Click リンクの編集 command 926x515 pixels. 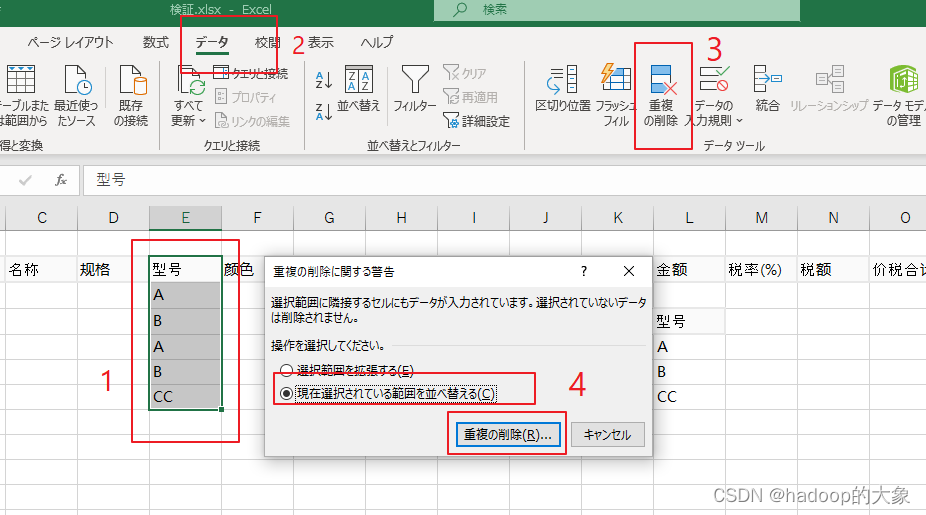point(252,121)
